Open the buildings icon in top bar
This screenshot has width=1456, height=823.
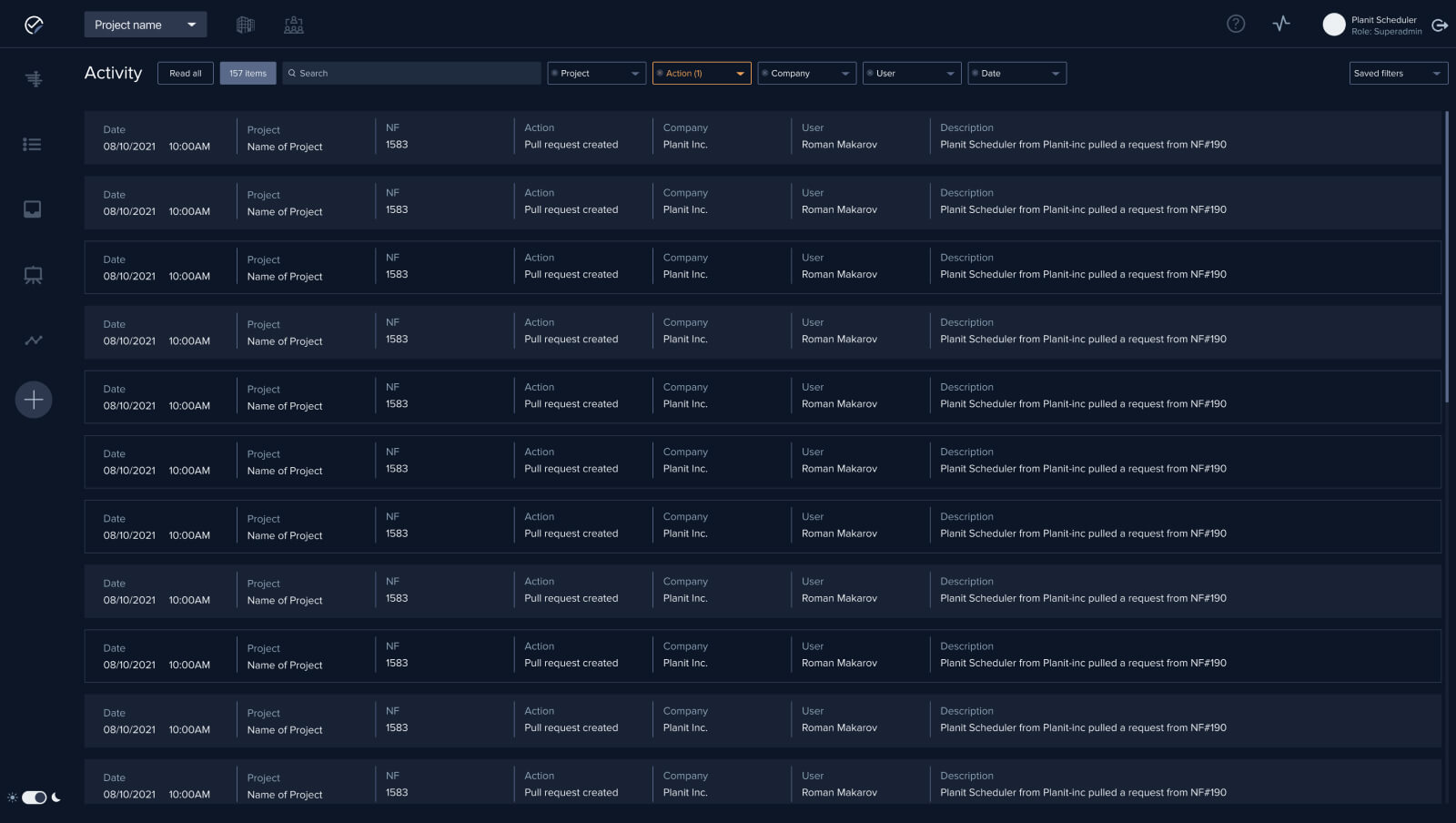246,25
